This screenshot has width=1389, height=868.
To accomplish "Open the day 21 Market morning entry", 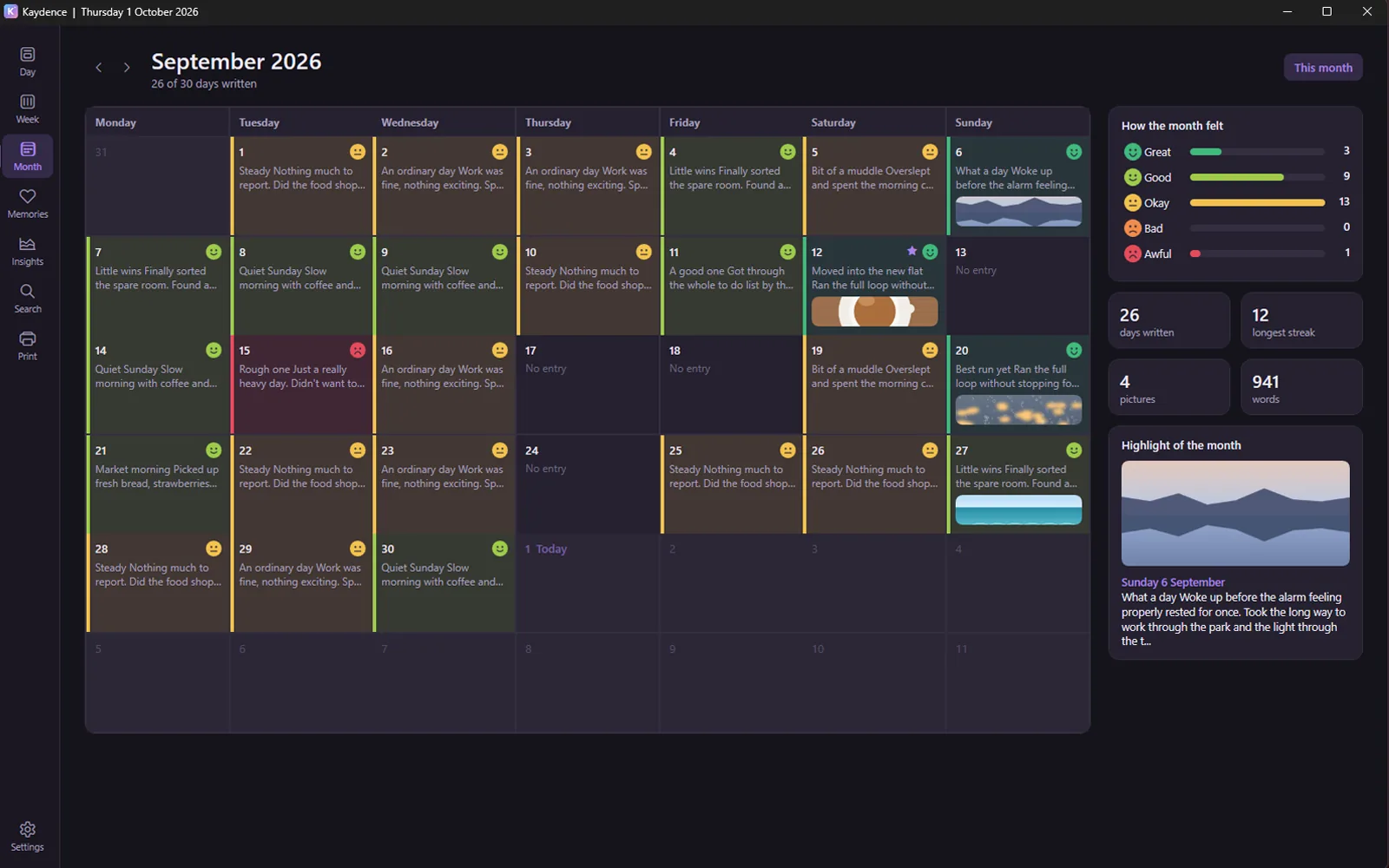I will (x=156, y=483).
